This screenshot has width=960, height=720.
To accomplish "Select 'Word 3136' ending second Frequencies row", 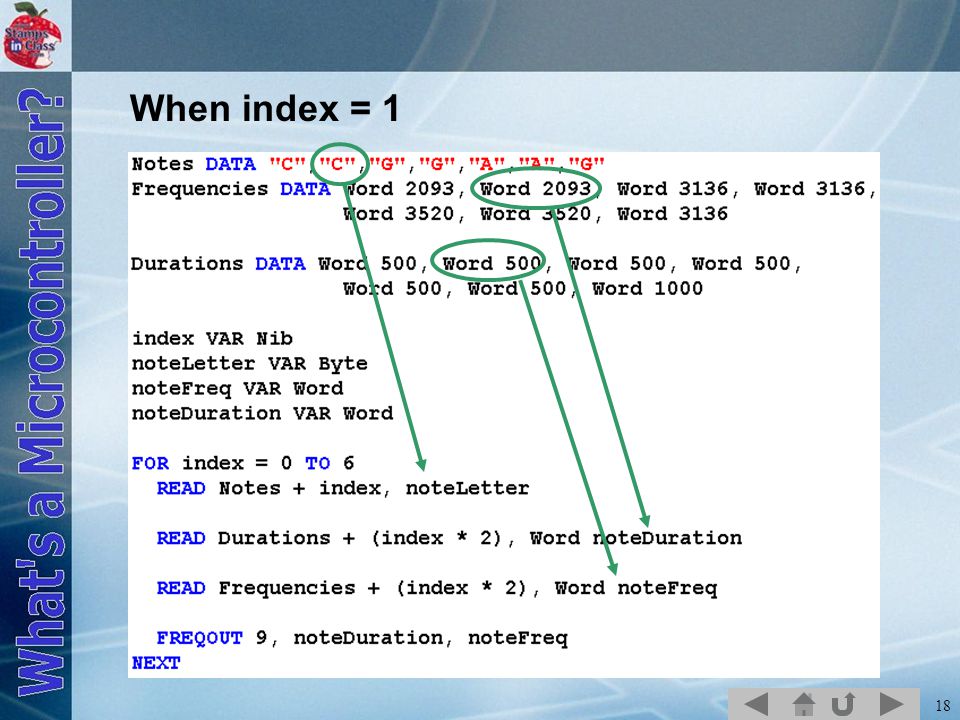I will [672, 213].
